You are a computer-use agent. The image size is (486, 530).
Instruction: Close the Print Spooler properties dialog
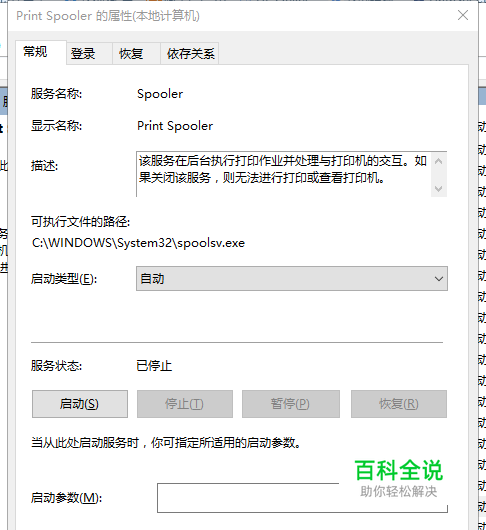click(463, 16)
